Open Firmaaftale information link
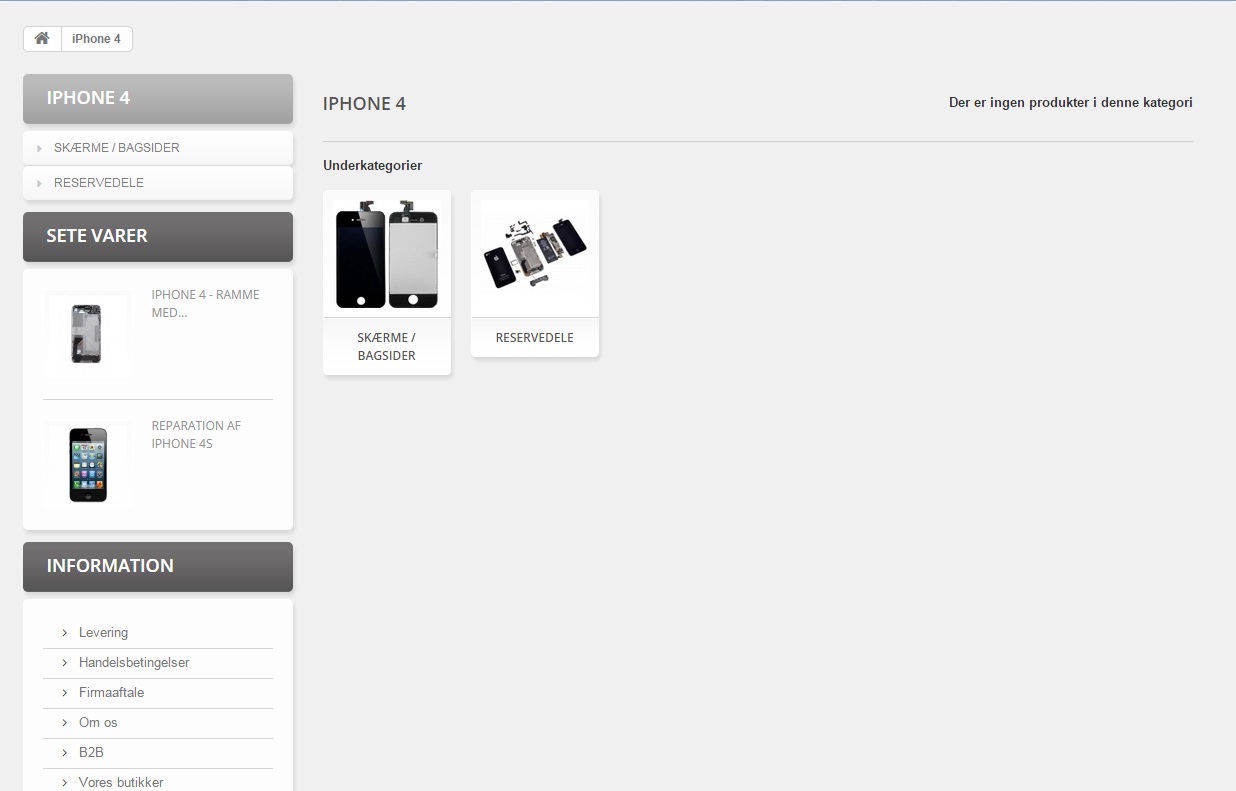The width and height of the screenshot is (1236, 791). (111, 692)
